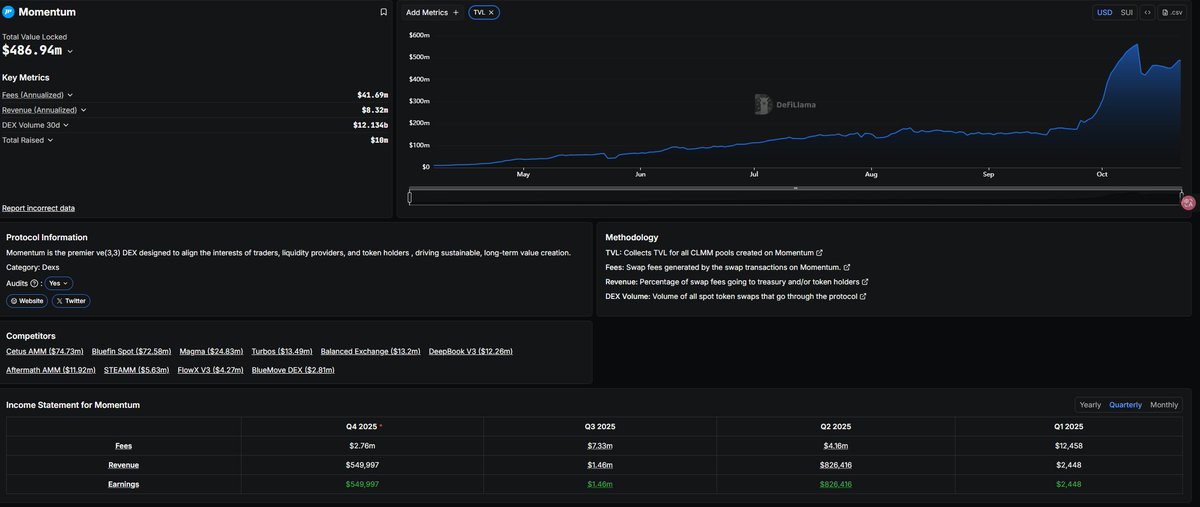The image size is (1200, 507).
Task: Click the Fees row header
Action: click(x=123, y=446)
